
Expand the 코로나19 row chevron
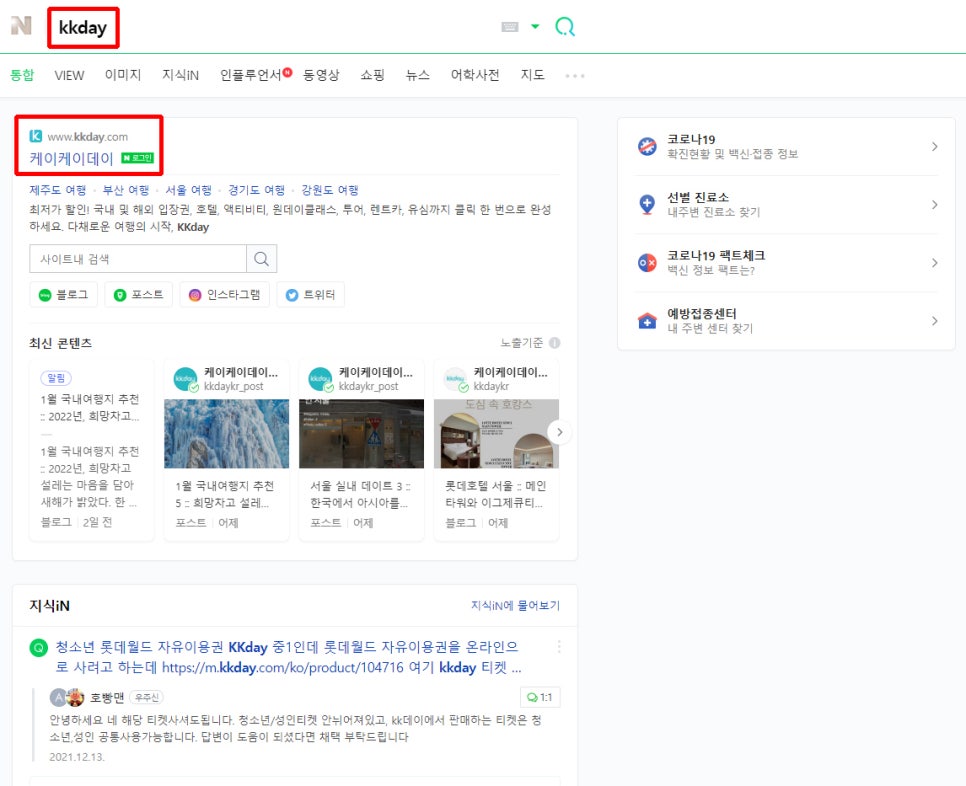(x=934, y=147)
